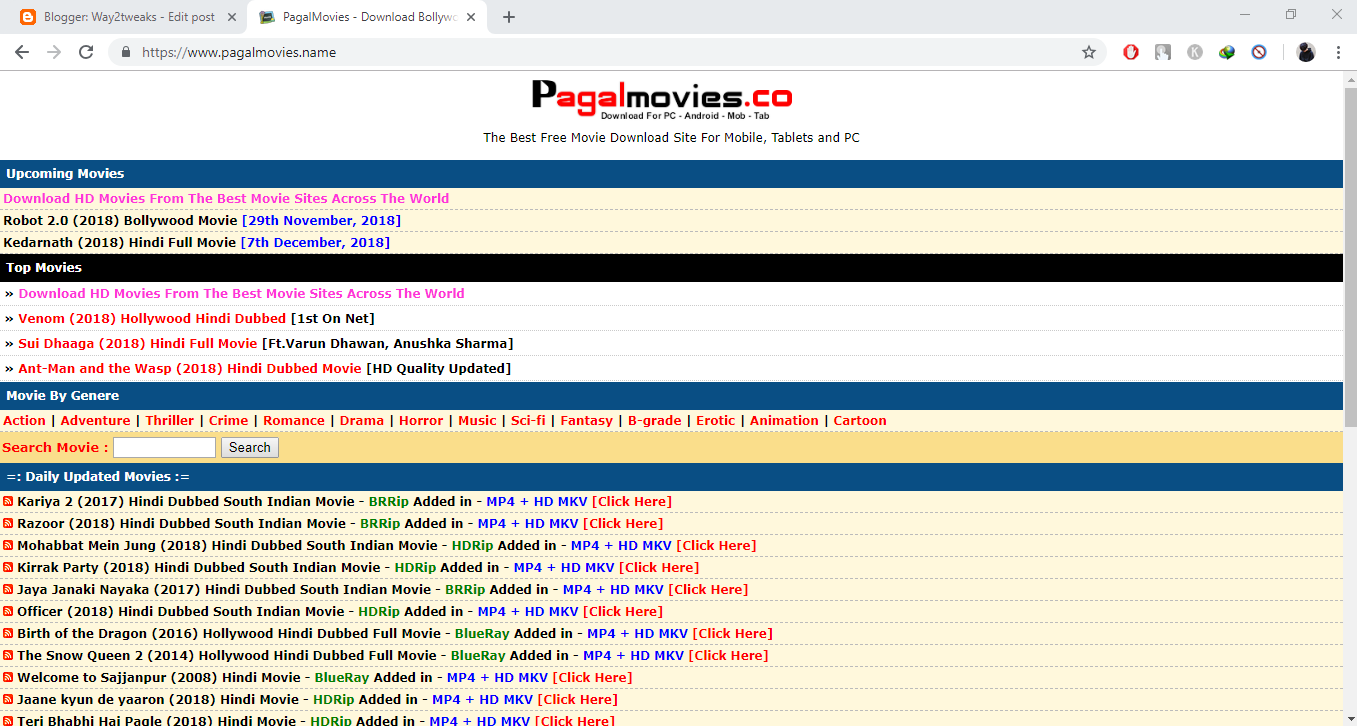
Task: Click [Click Here] for Jaane kyun de yaaron
Action: pos(578,699)
